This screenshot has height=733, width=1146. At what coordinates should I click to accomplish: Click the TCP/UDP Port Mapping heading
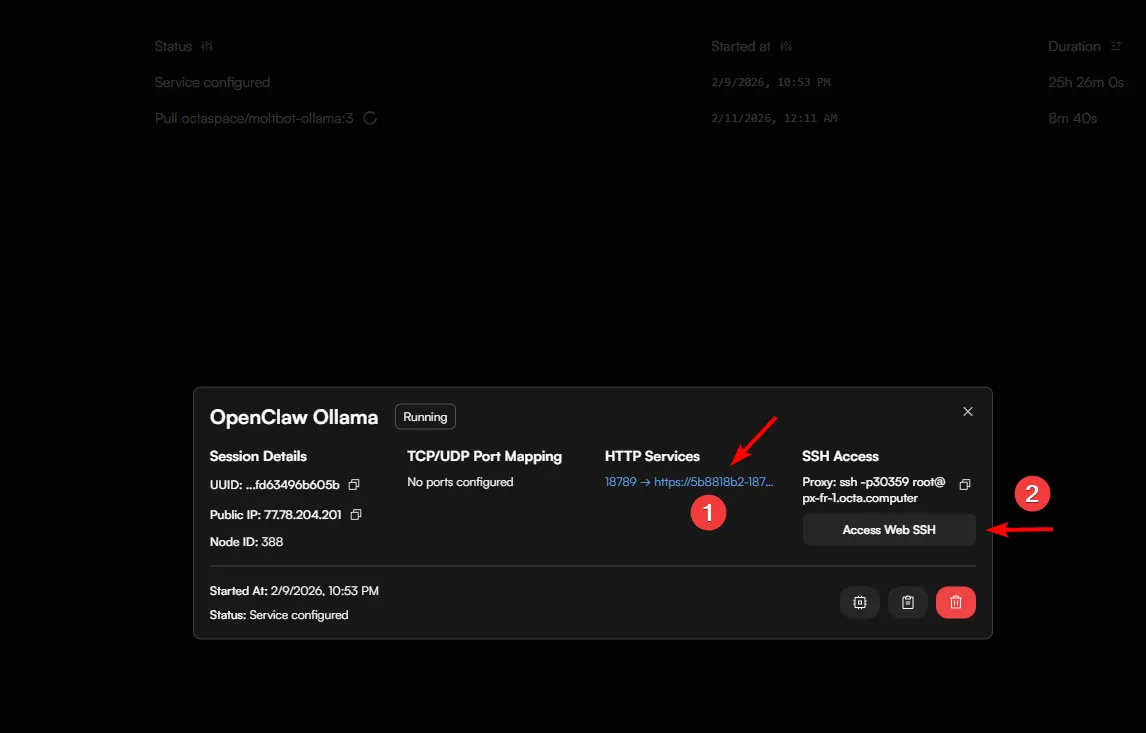click(x=485, y=456)
